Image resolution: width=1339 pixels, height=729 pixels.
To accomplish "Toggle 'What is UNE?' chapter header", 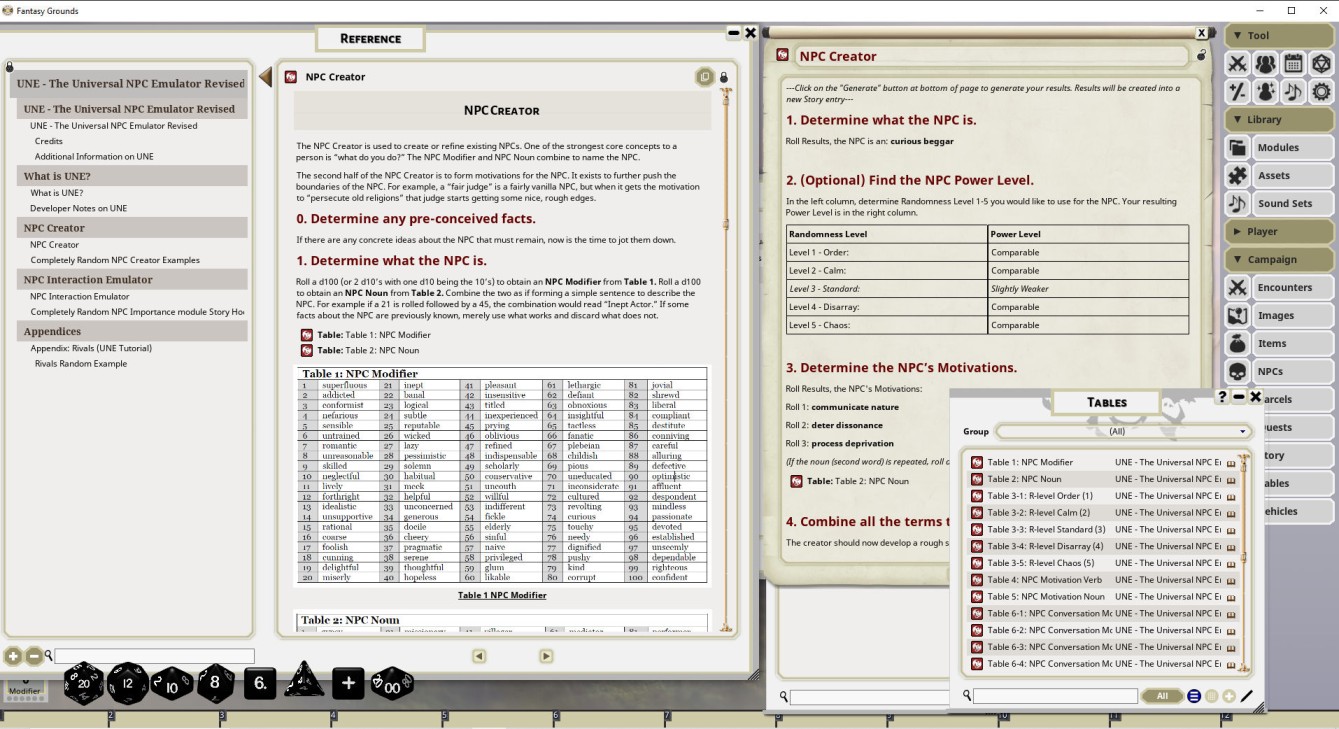I will click(132, 176).
